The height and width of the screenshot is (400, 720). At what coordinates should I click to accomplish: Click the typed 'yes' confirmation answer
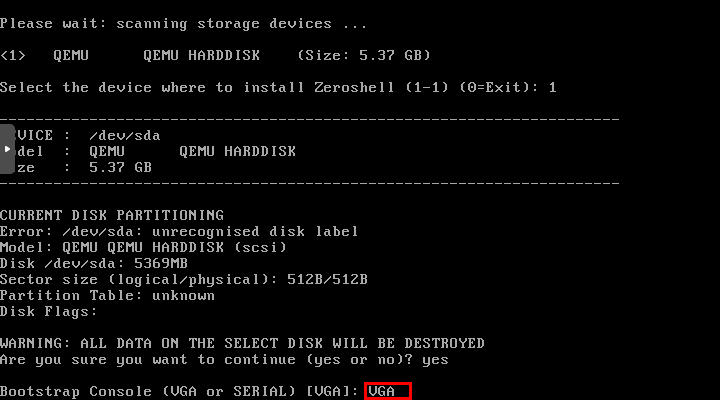tap(436, 359)
